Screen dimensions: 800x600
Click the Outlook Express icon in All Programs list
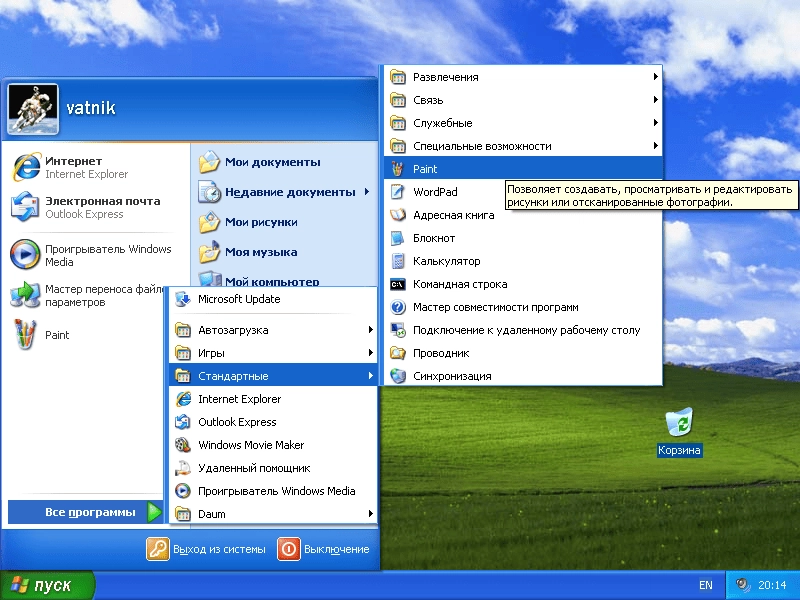pyautogui.click(x=183, y=422)
